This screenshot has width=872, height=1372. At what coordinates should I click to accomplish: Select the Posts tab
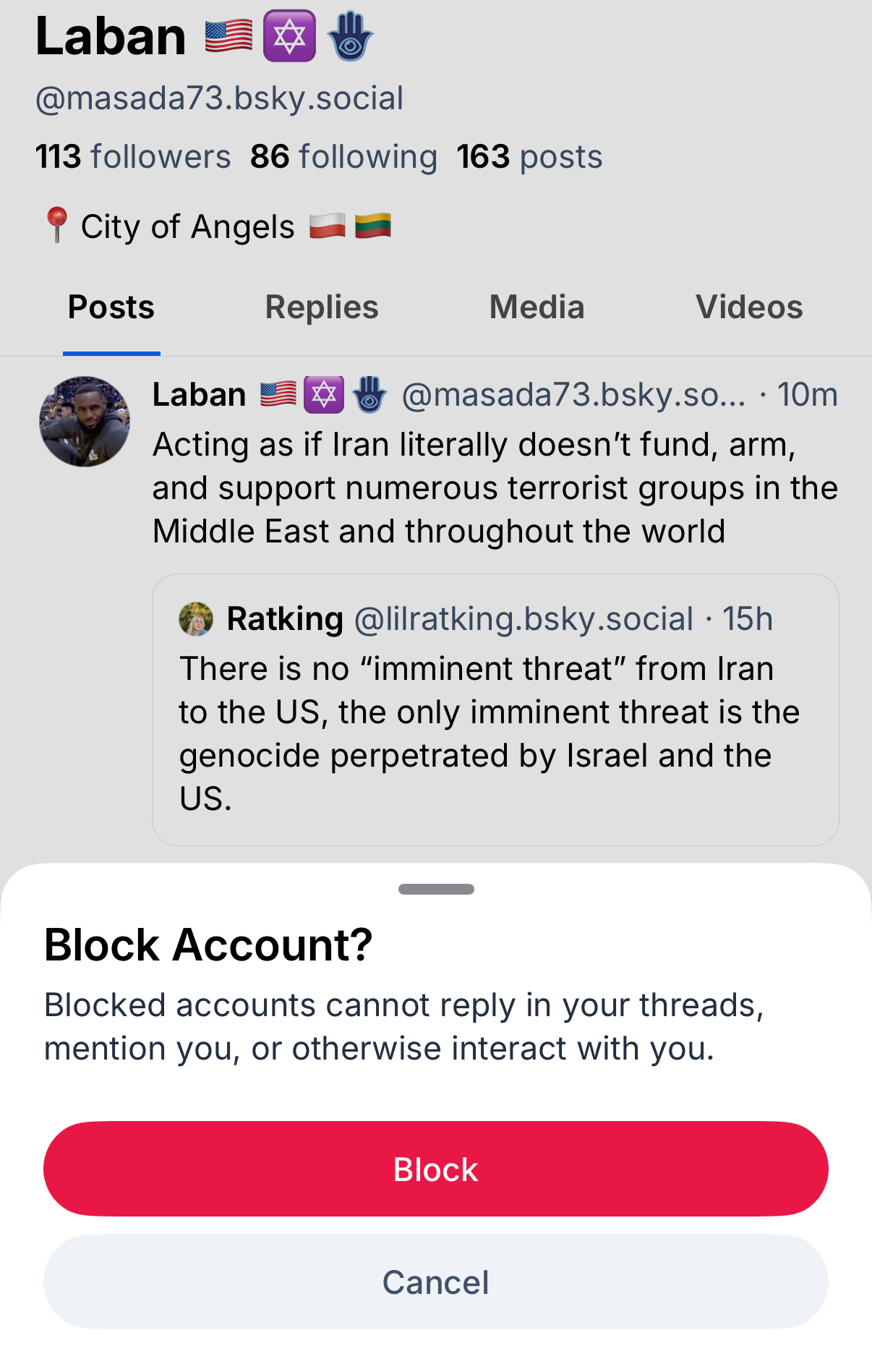[x=111, y=307]
